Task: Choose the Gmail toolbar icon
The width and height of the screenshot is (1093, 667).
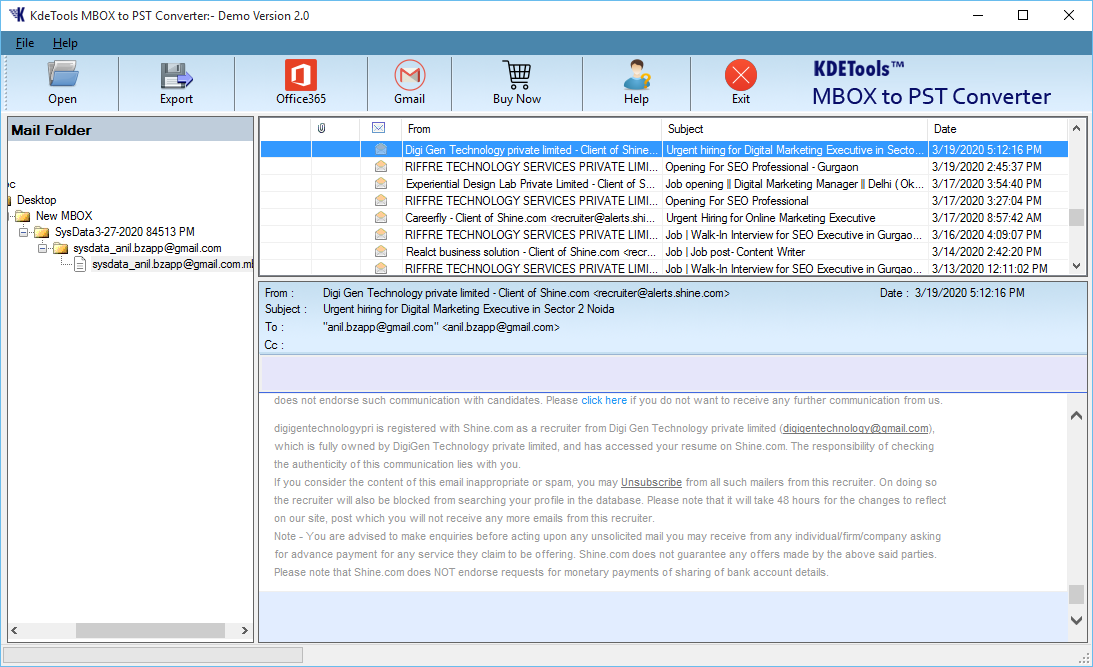Action: [x=409, y=75]
